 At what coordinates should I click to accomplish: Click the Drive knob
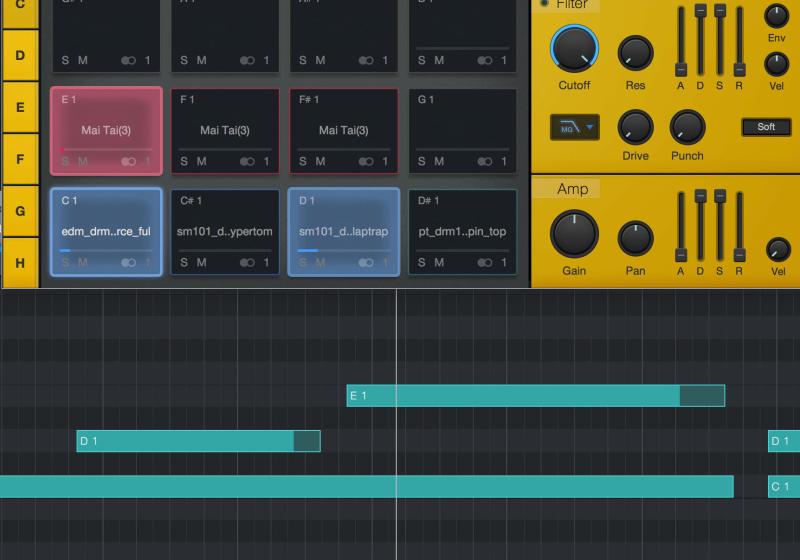click(635, 127)
